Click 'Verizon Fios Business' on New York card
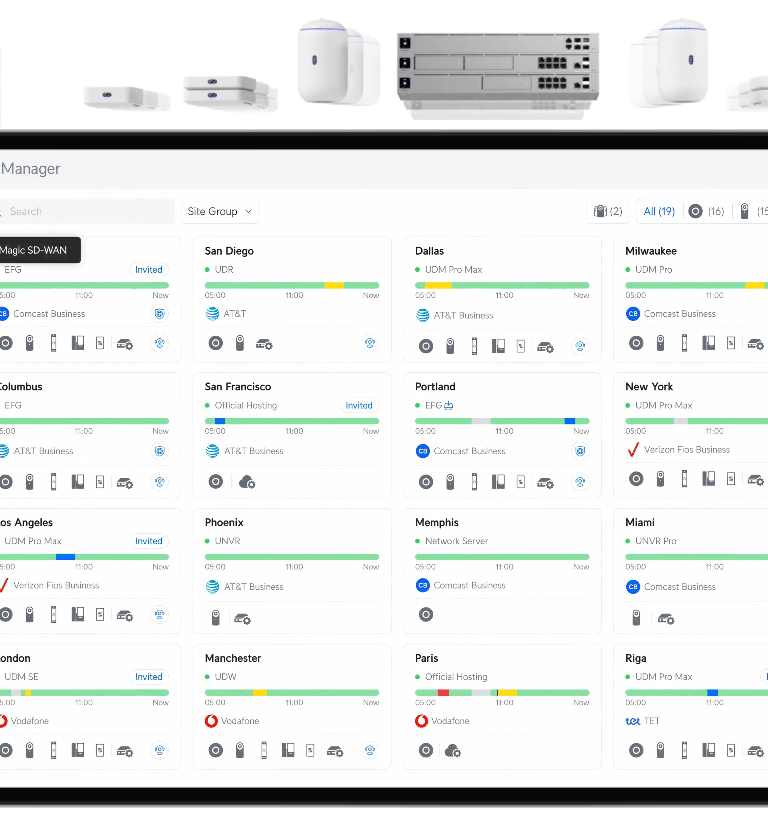 tap(687, 450)
